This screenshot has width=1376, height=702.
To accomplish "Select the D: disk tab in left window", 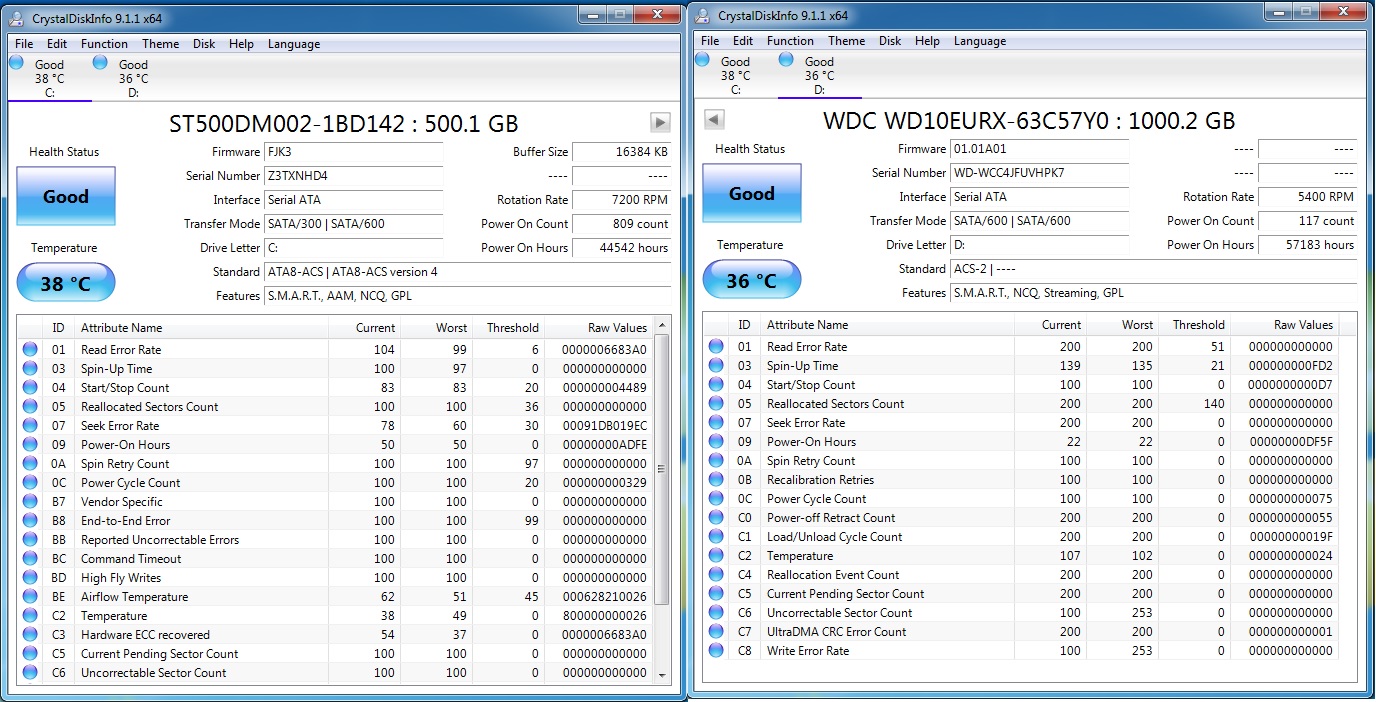I will (x=133, y=78).
